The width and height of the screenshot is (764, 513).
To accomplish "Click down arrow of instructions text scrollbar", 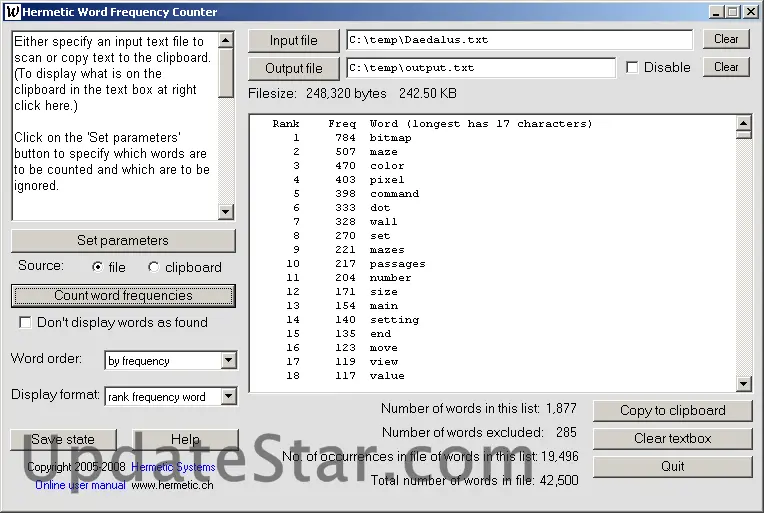I will click(225, 212).
